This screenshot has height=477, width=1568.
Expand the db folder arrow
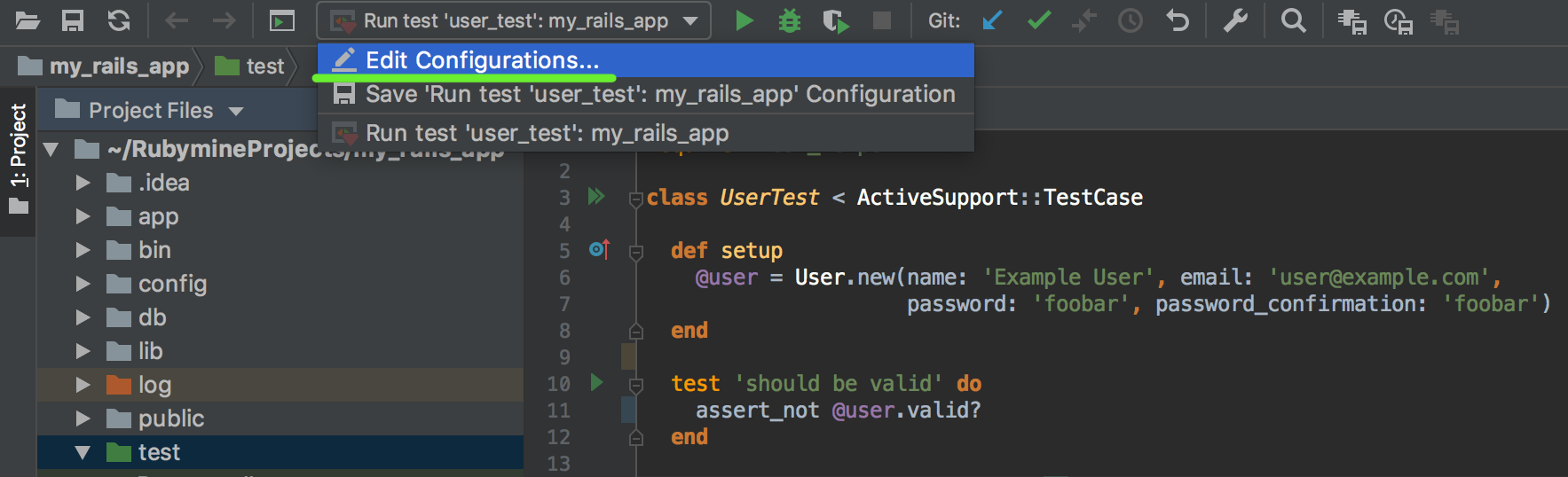click(83, 317)
